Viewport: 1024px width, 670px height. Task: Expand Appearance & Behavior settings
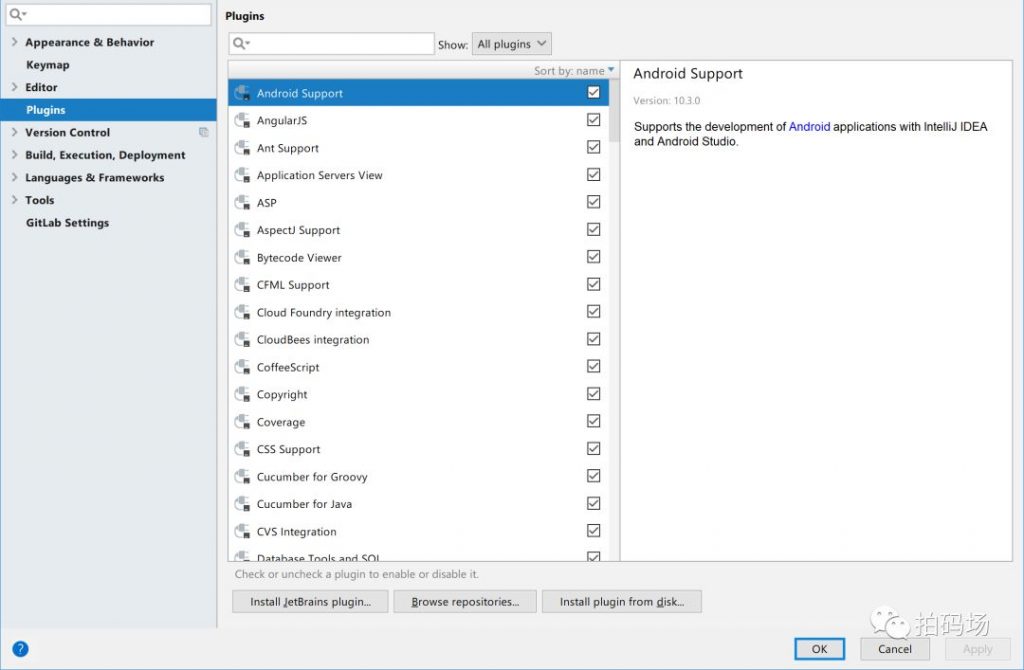point(14,42)
